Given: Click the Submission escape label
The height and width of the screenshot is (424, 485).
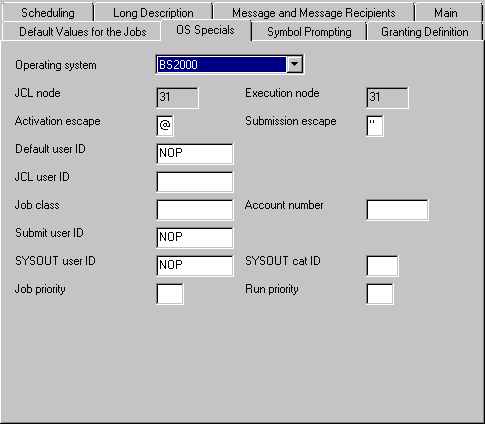Looking at the screenshot, I should pyautogui.click(x=291, y=121).
